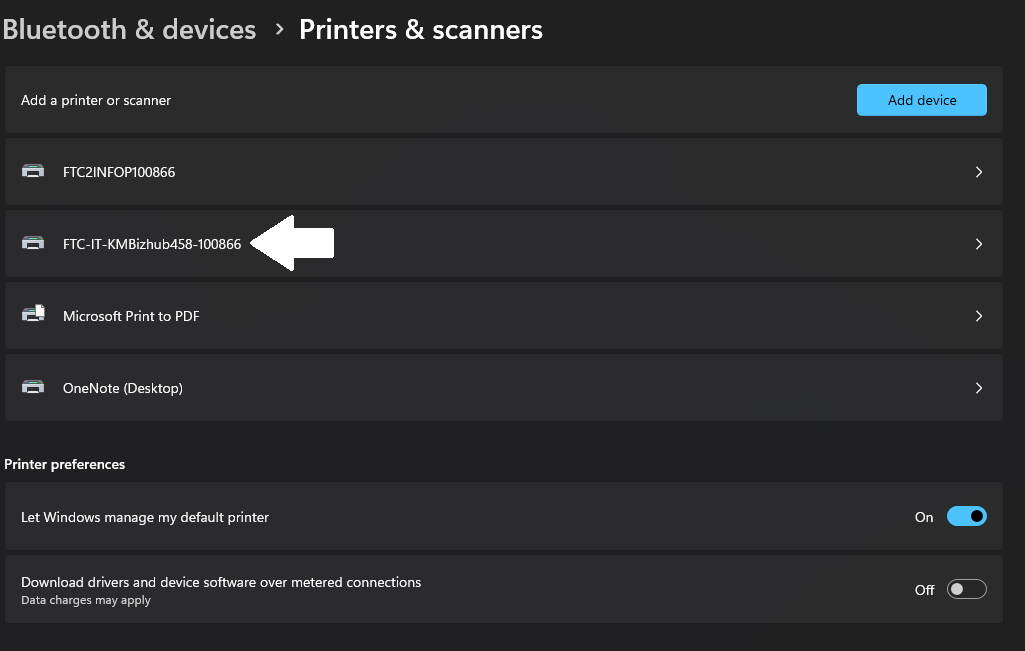Go back to Bluetooth & devices breadcrumb
Image resolution: width=1025 pixels, height=651 pixels.
coord(129,30)
